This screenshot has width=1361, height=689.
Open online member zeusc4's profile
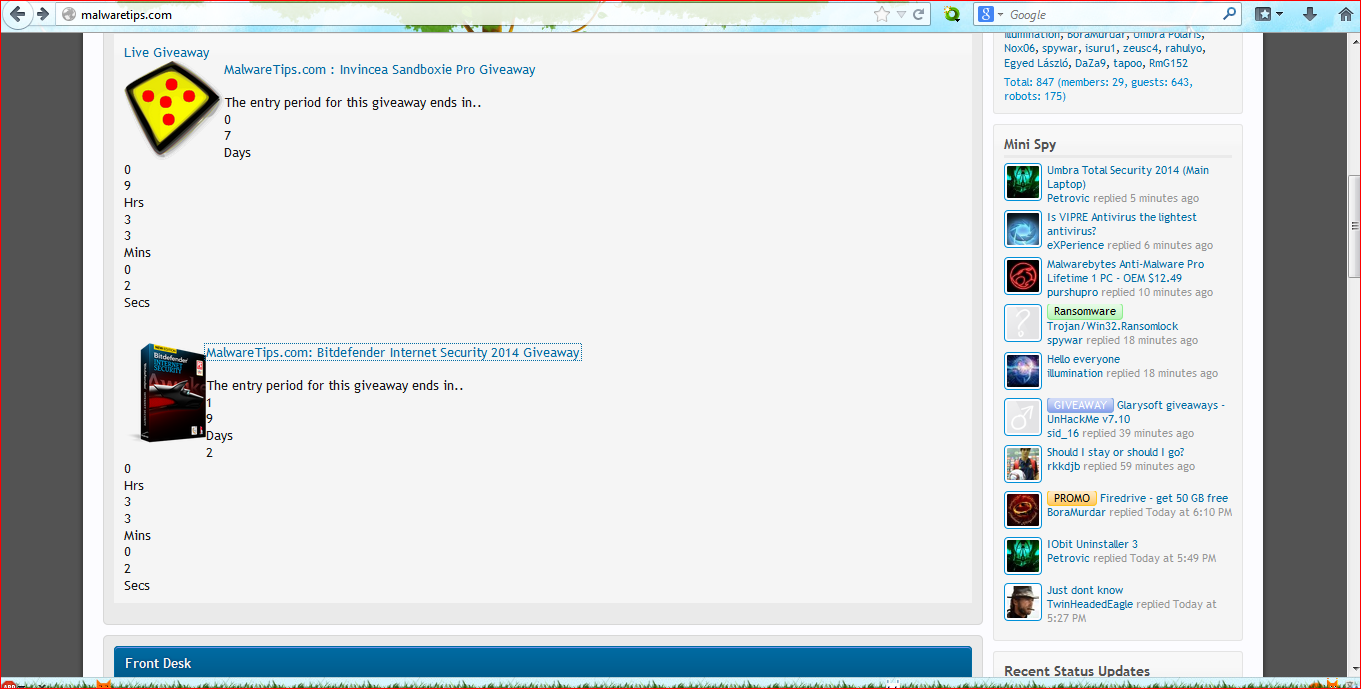1140,48
